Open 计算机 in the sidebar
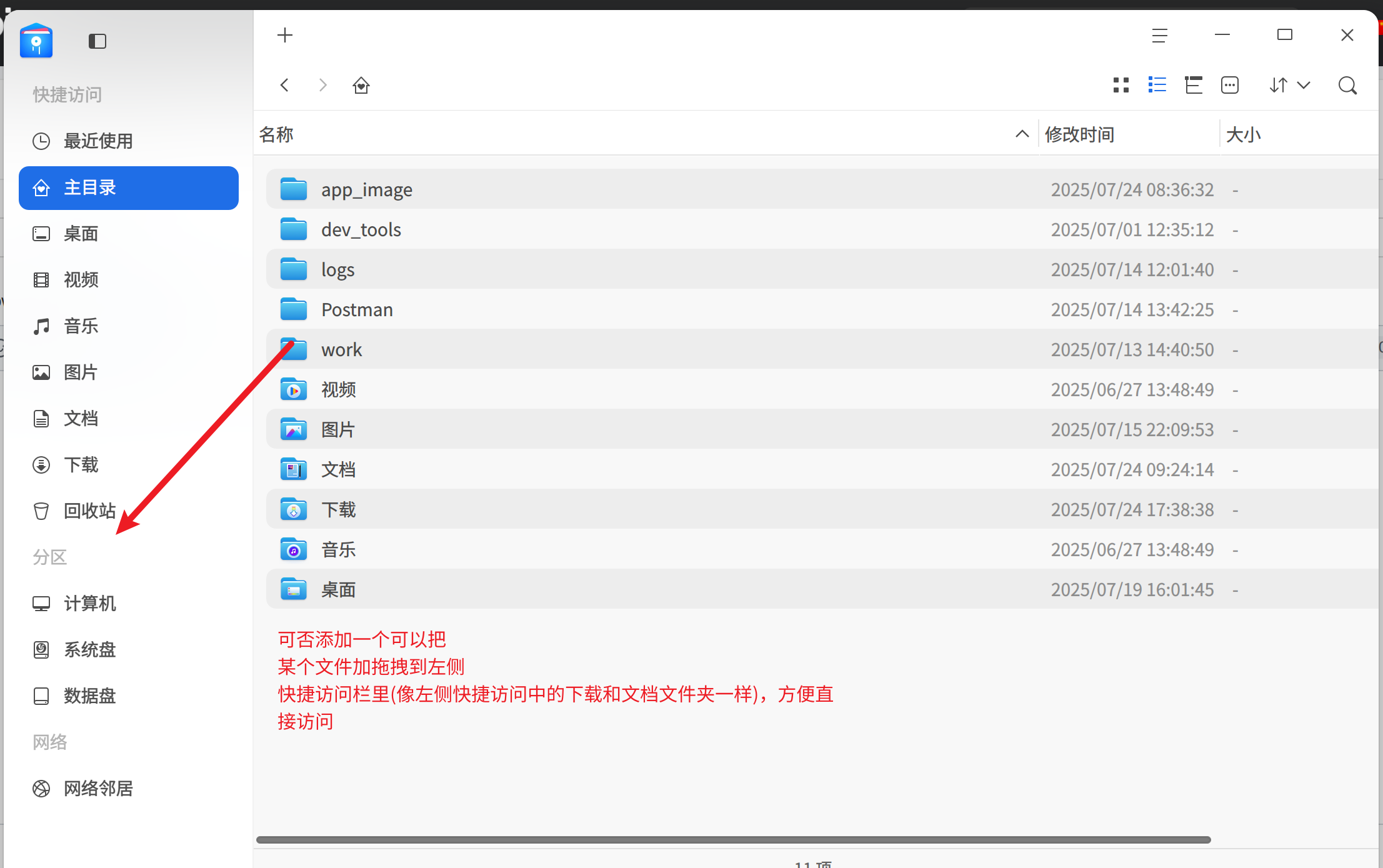The width and height of the screenshot is (1383, 868). pyautogui.click(x=129, y=604)
